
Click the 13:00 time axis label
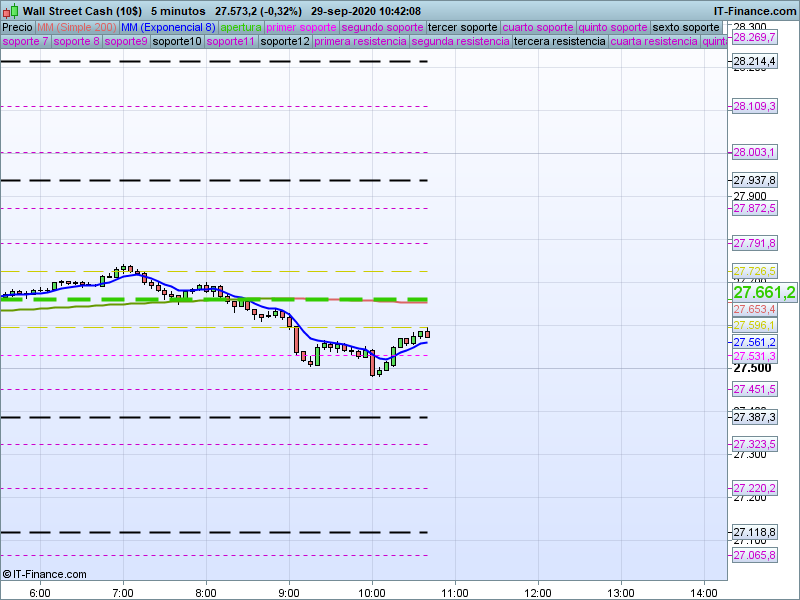621,593
